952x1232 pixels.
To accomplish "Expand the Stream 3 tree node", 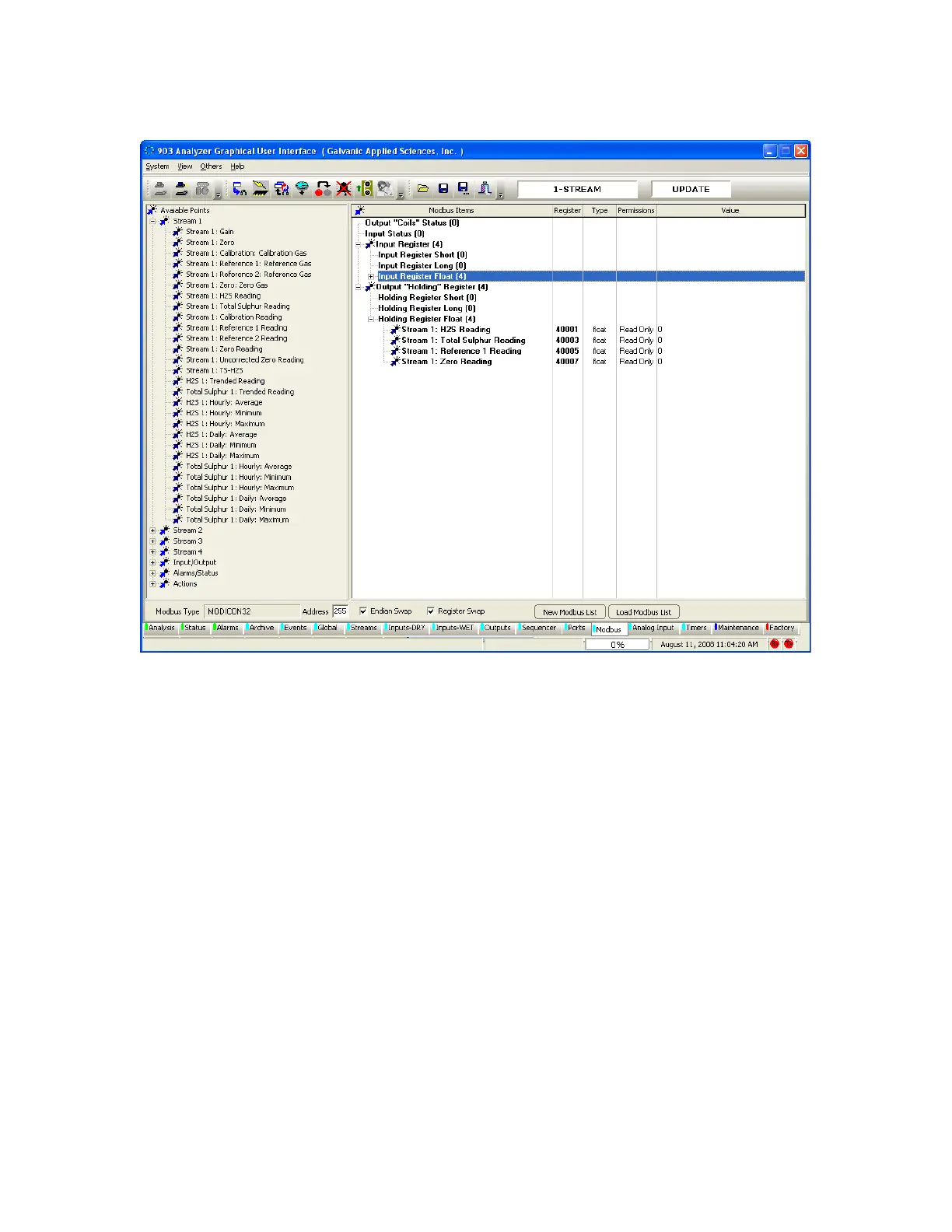I will click(x=153, y=541).
